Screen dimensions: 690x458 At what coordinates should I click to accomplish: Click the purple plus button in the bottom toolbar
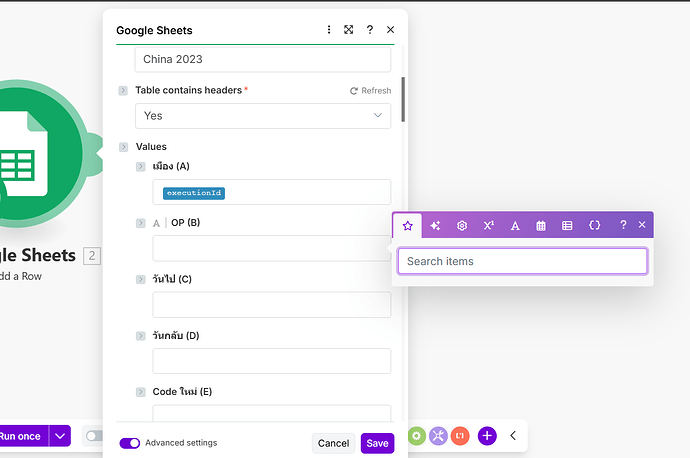[487, 436]
